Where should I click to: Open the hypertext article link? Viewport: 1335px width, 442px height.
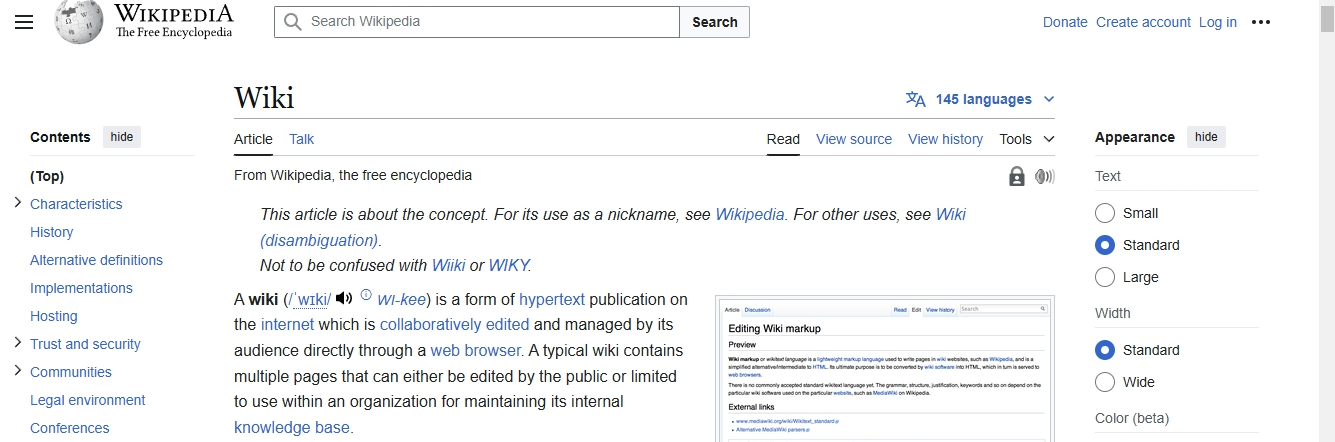[552, 299]
